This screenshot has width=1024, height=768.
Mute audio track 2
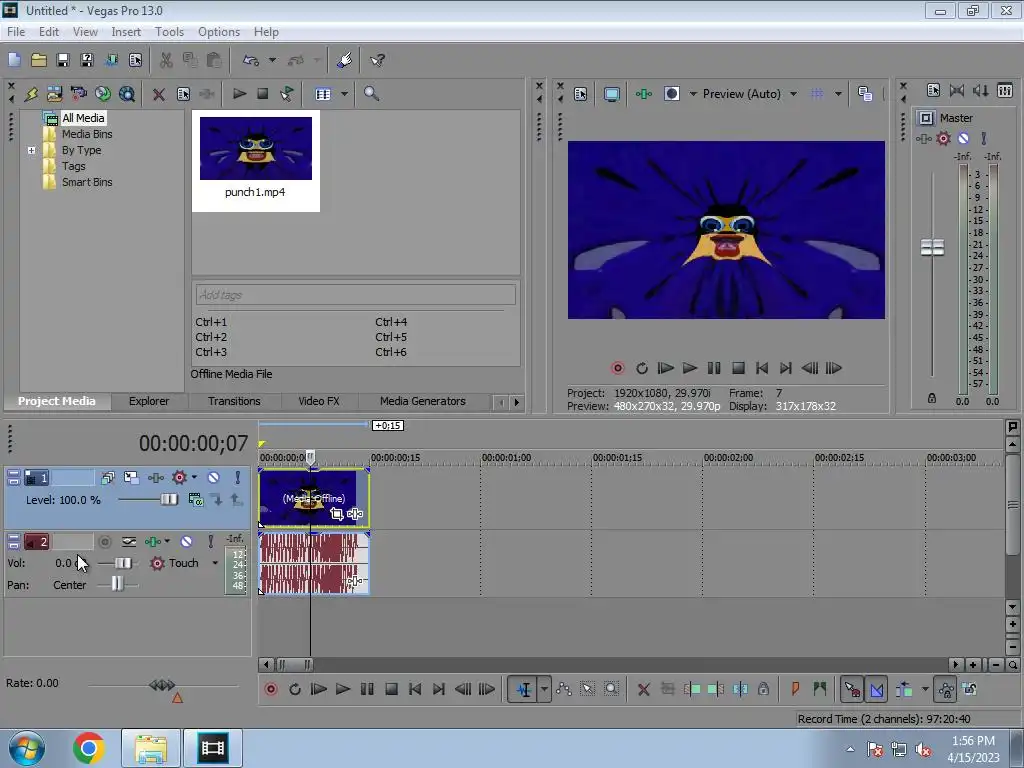click(x=187, y=541)
